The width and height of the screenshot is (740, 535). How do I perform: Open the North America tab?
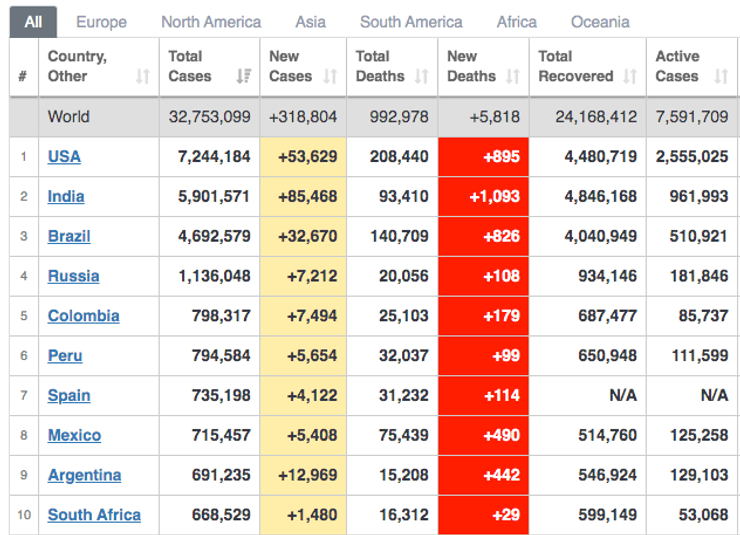tap(211, 22)
